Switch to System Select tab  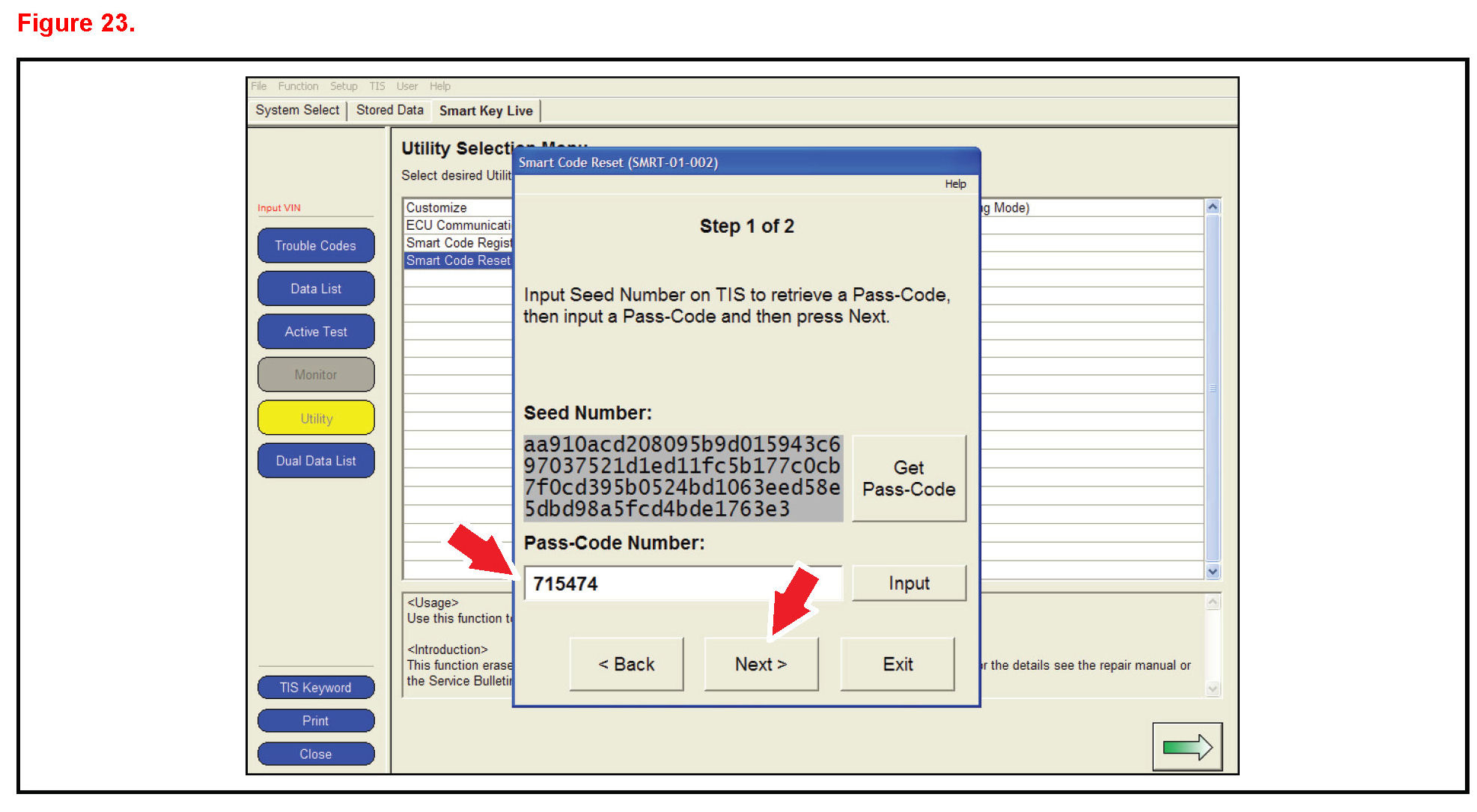pyautogui.click(x=297, y=110)
